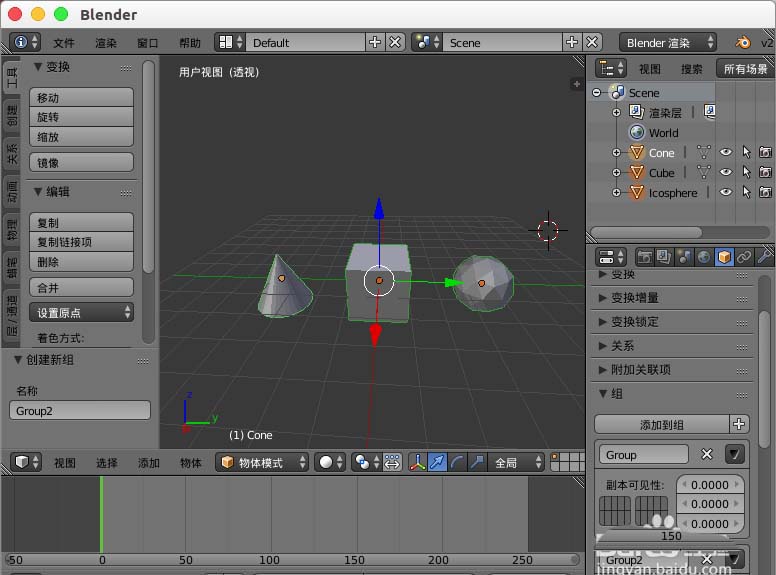Add a new screen layout next to Default
This screenshot has width=776, height=575.
375,43
